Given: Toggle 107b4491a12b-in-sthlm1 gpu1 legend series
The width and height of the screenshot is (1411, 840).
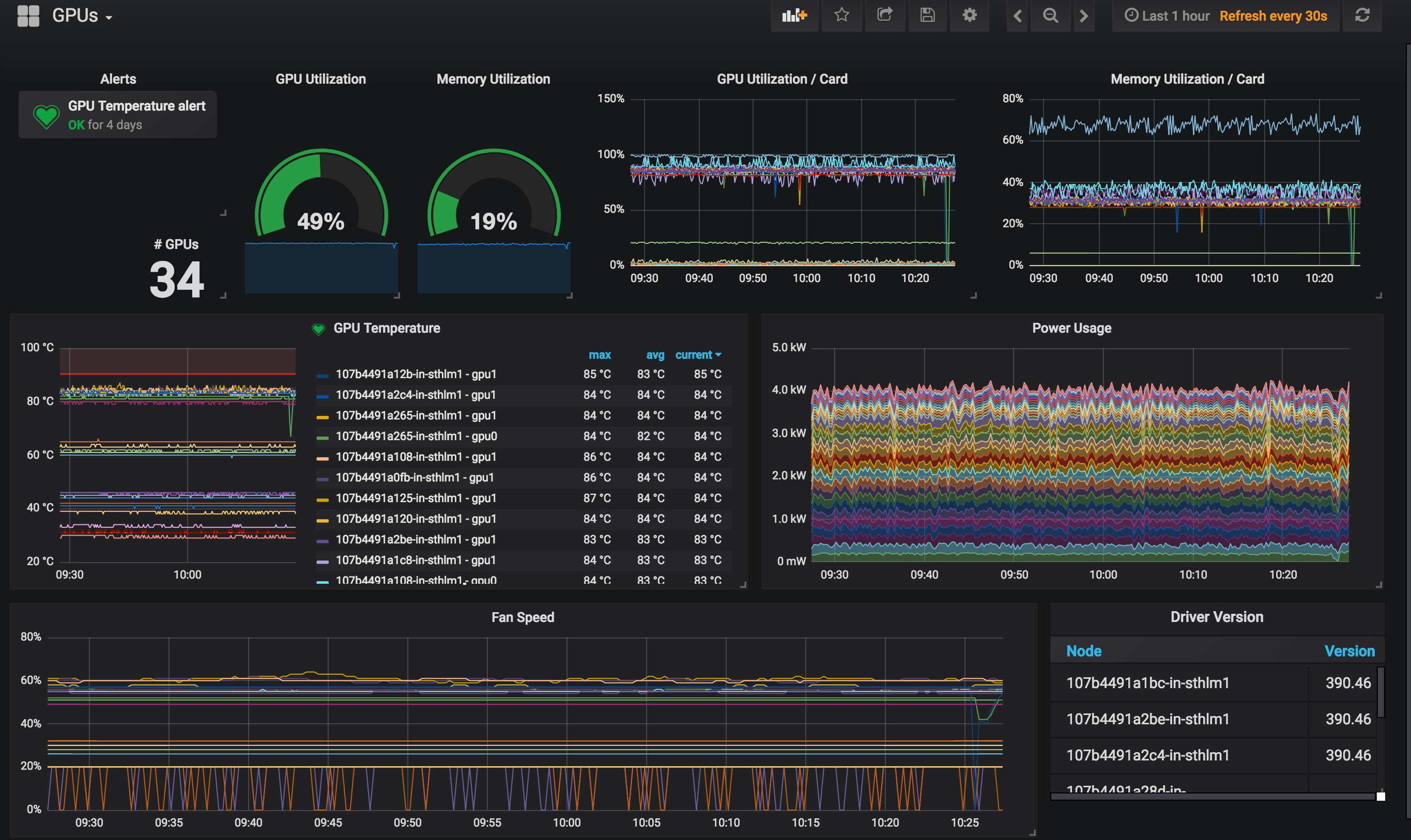Looking at the screenshot, I should (x=416, y=374).
